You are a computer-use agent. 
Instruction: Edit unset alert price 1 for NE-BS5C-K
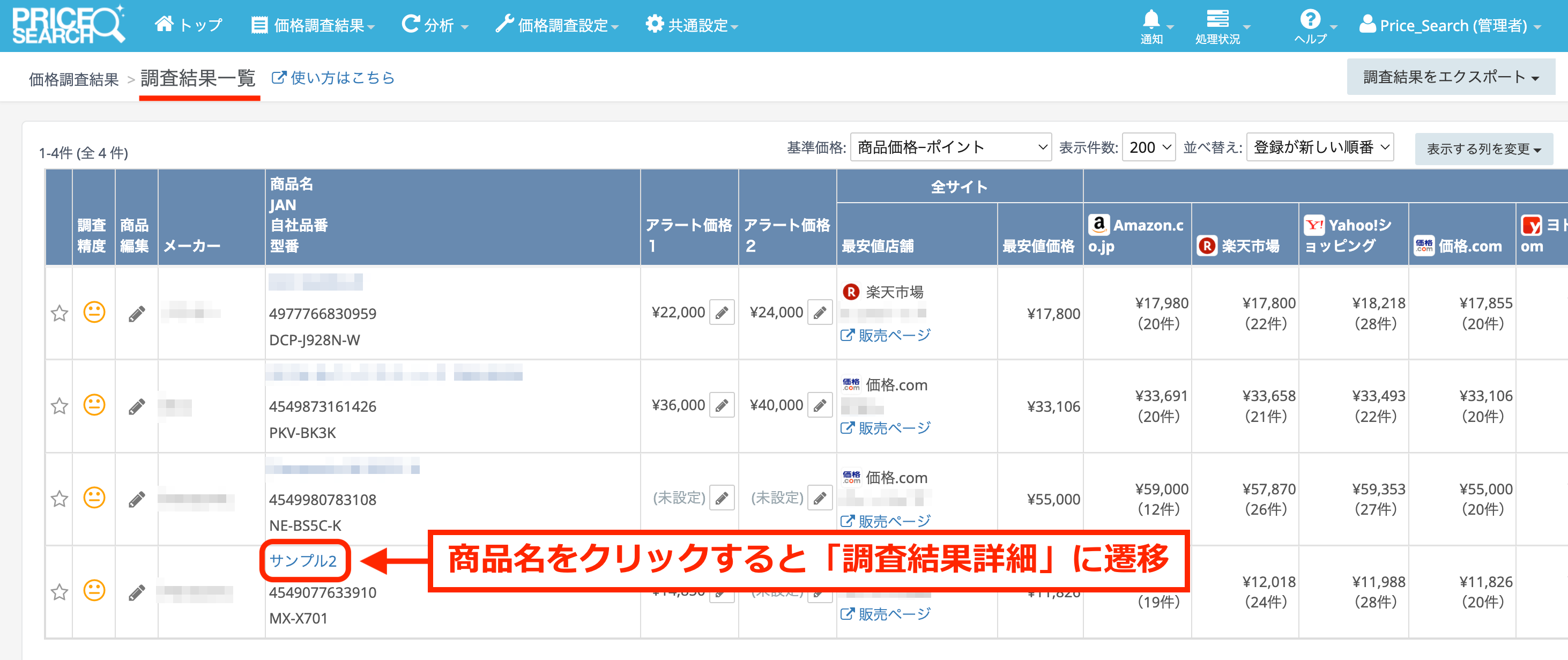click(x=722, y=499)
